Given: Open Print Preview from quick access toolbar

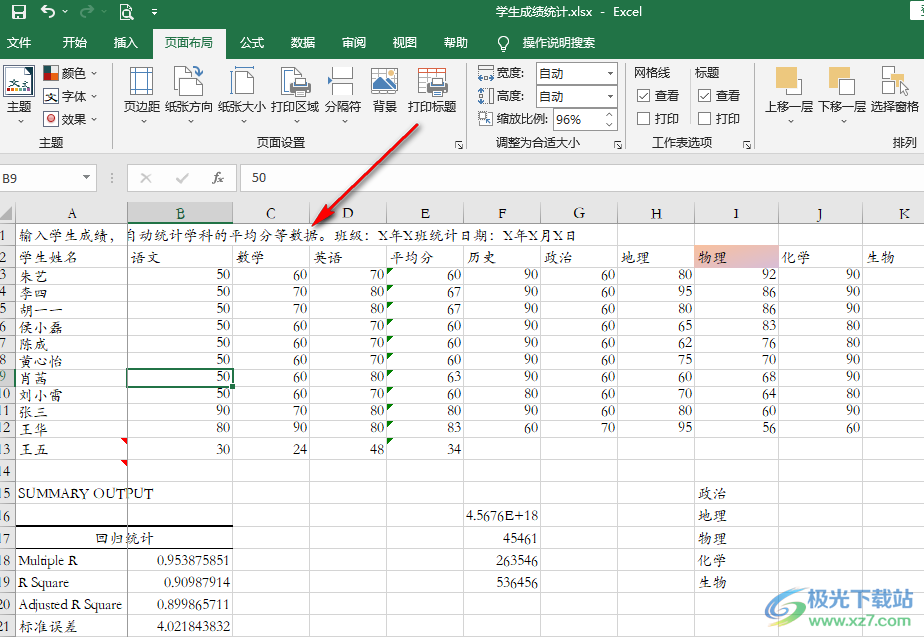Looking at the screenshot, I should (126, 11).
